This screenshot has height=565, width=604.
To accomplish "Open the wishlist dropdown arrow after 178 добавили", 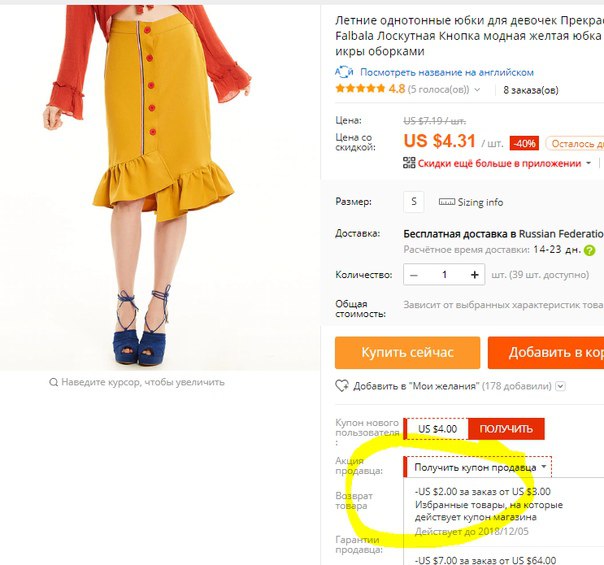I will (x=560, y=386).
